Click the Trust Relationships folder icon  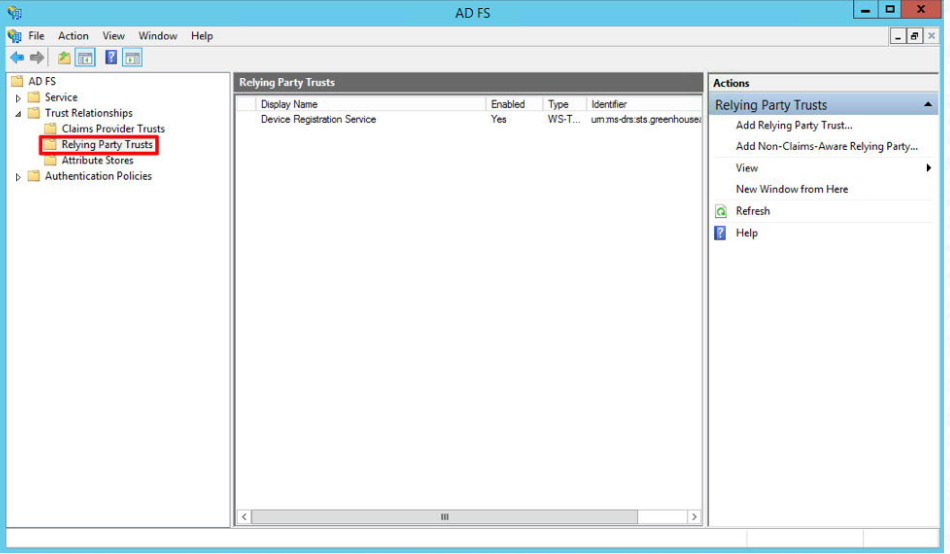click(34, 113)
